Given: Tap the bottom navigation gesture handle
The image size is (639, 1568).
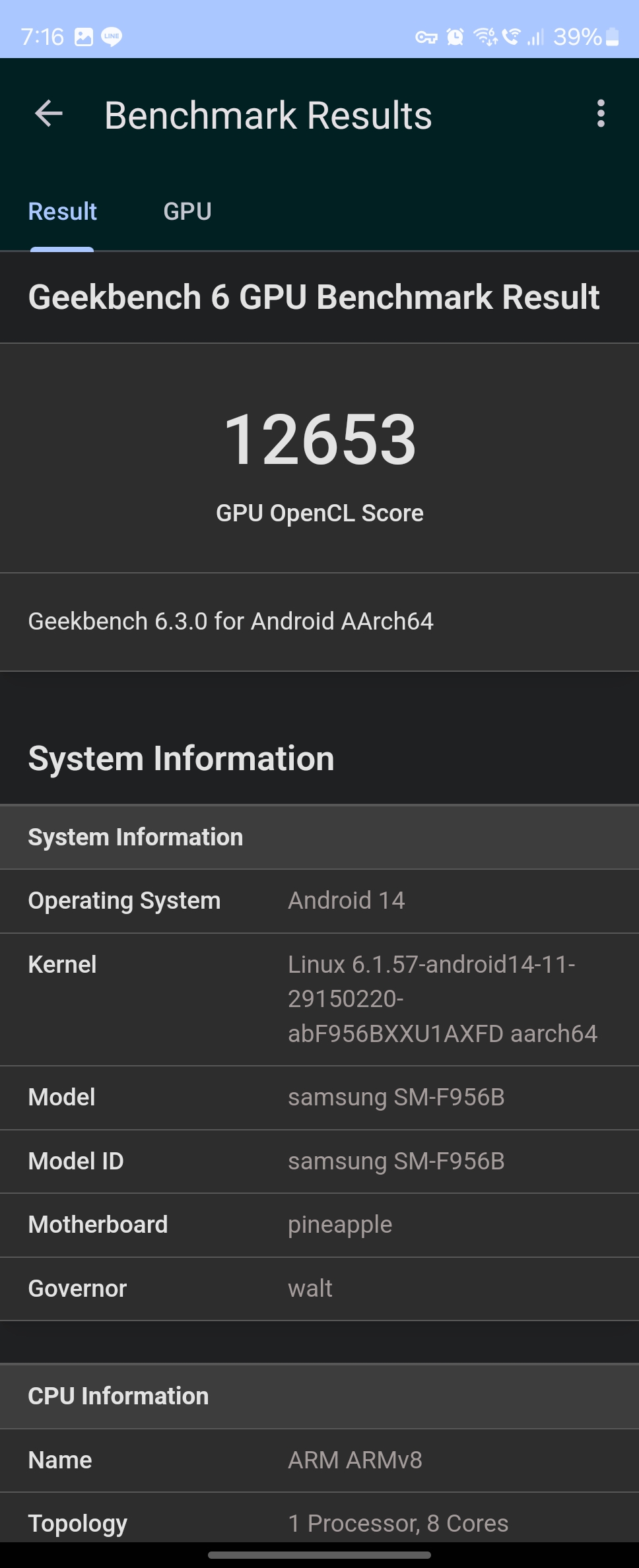Looking at the screenshot, I should coord(319,1555).
